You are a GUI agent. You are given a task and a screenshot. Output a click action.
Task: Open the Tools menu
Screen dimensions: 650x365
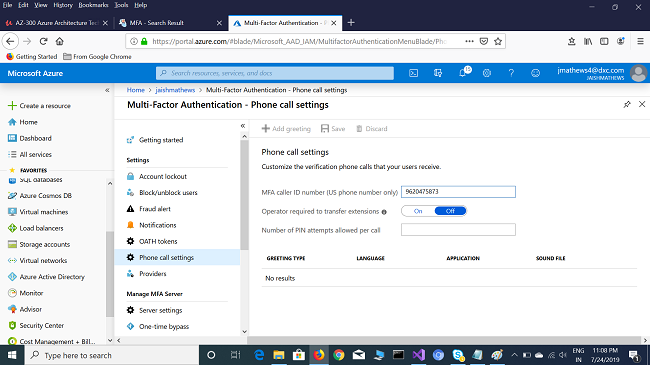[x=121, y=5]
